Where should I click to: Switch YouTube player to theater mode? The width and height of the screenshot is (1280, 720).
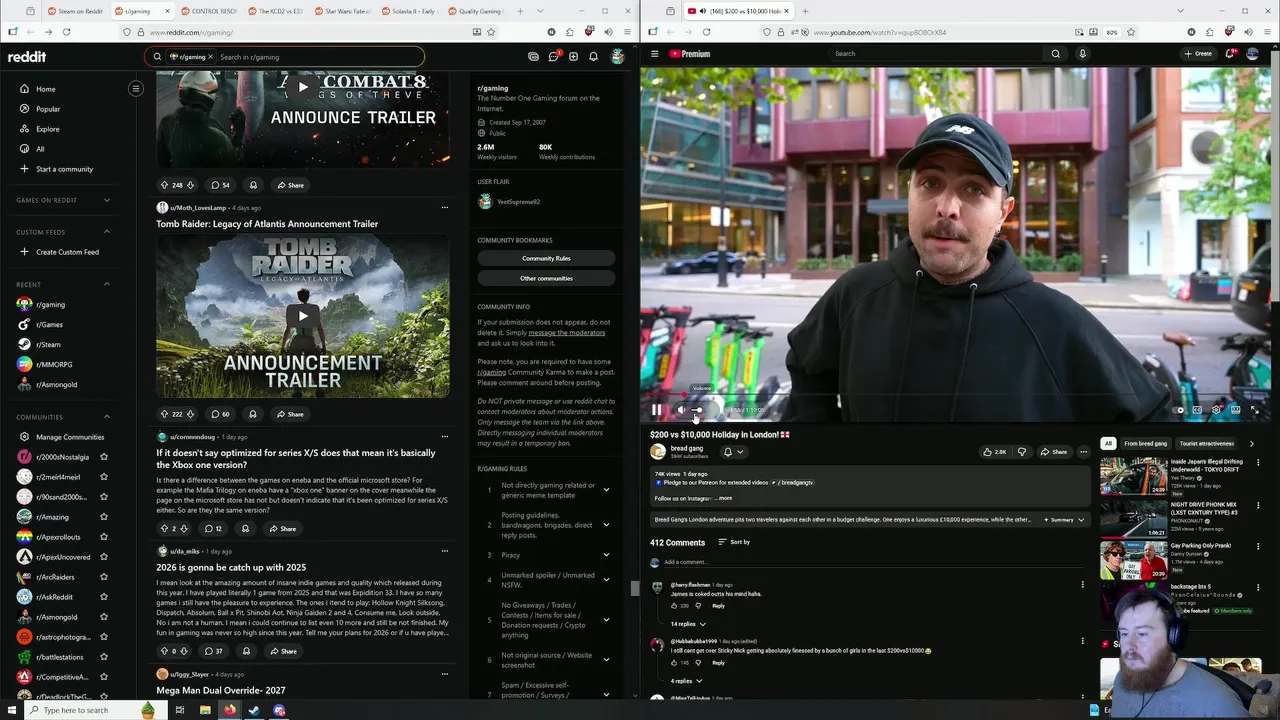(x=1235, y=410)
